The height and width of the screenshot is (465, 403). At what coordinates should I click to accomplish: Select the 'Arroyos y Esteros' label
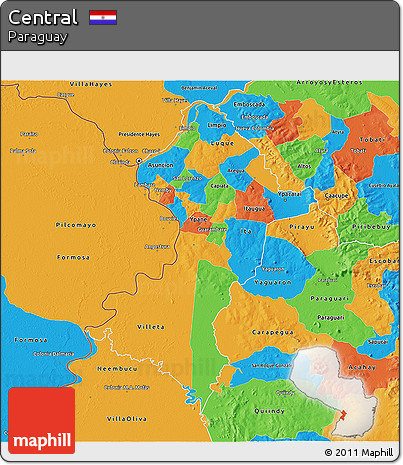coord(329,82)
